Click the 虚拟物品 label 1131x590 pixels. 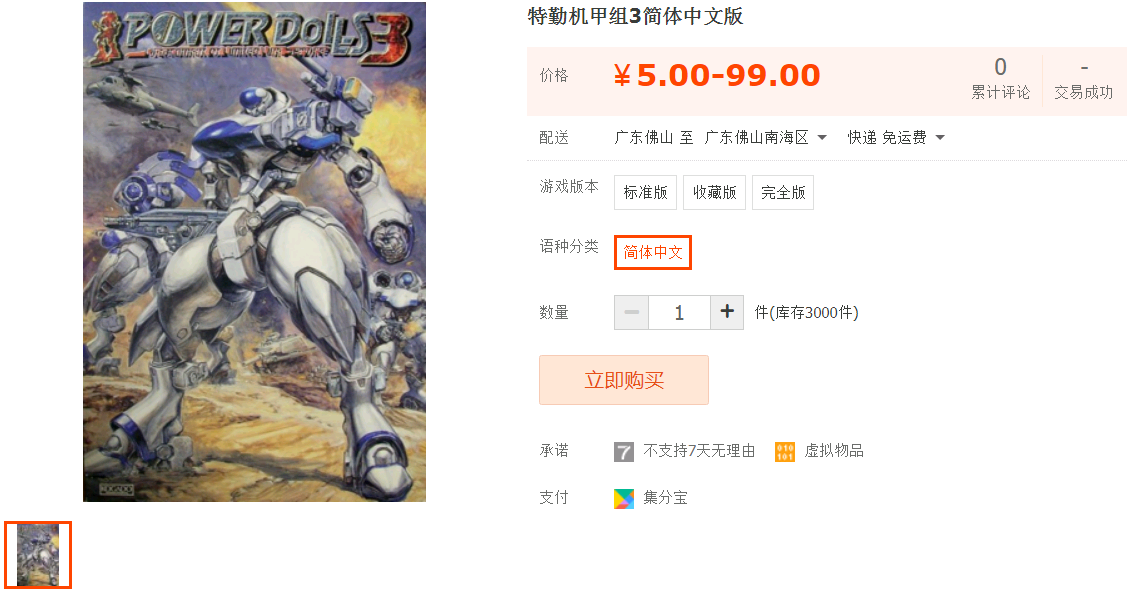(x=834, y=451)
